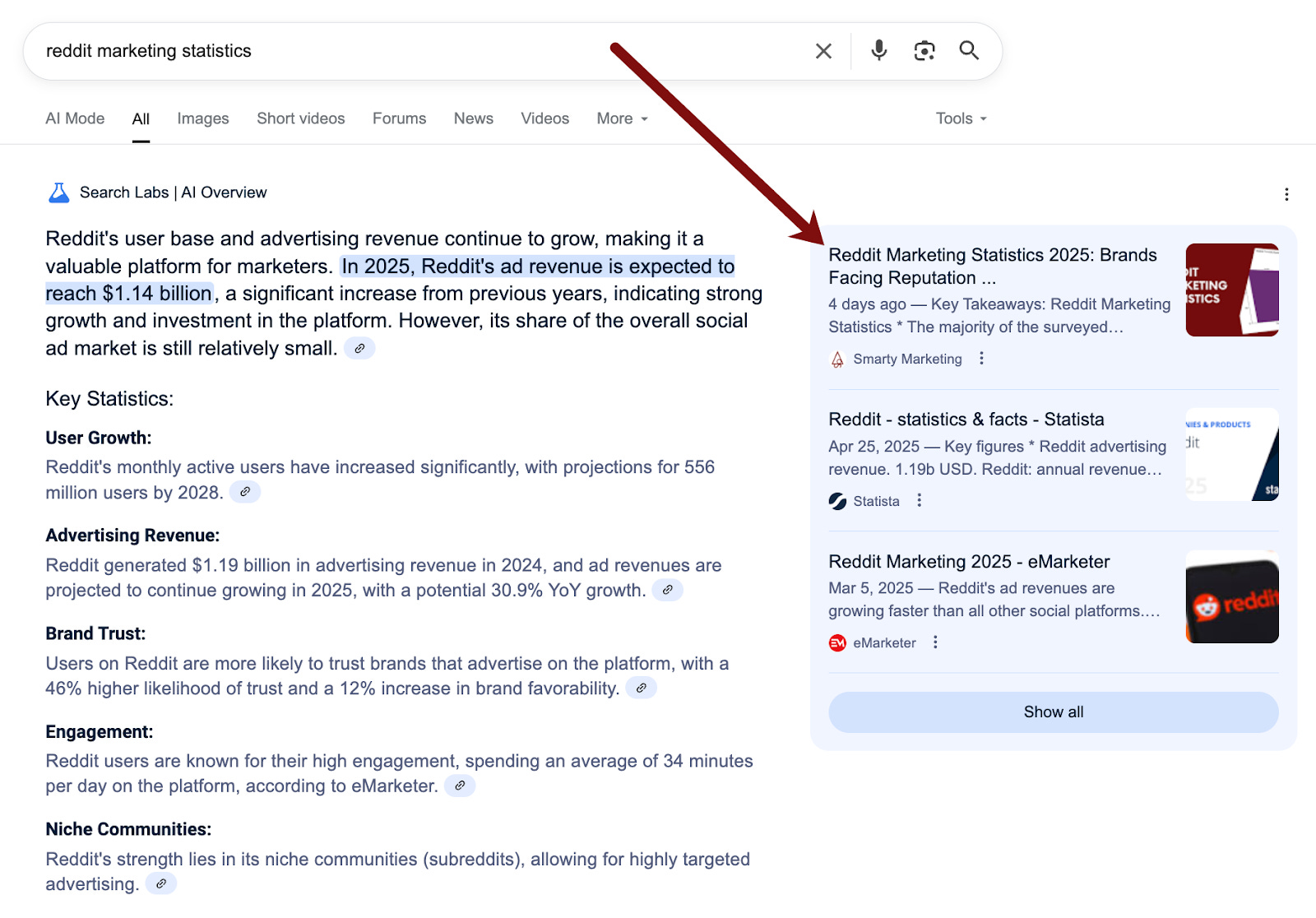Switch to Videos tab
1316x918 pixels.
(545, 118)
